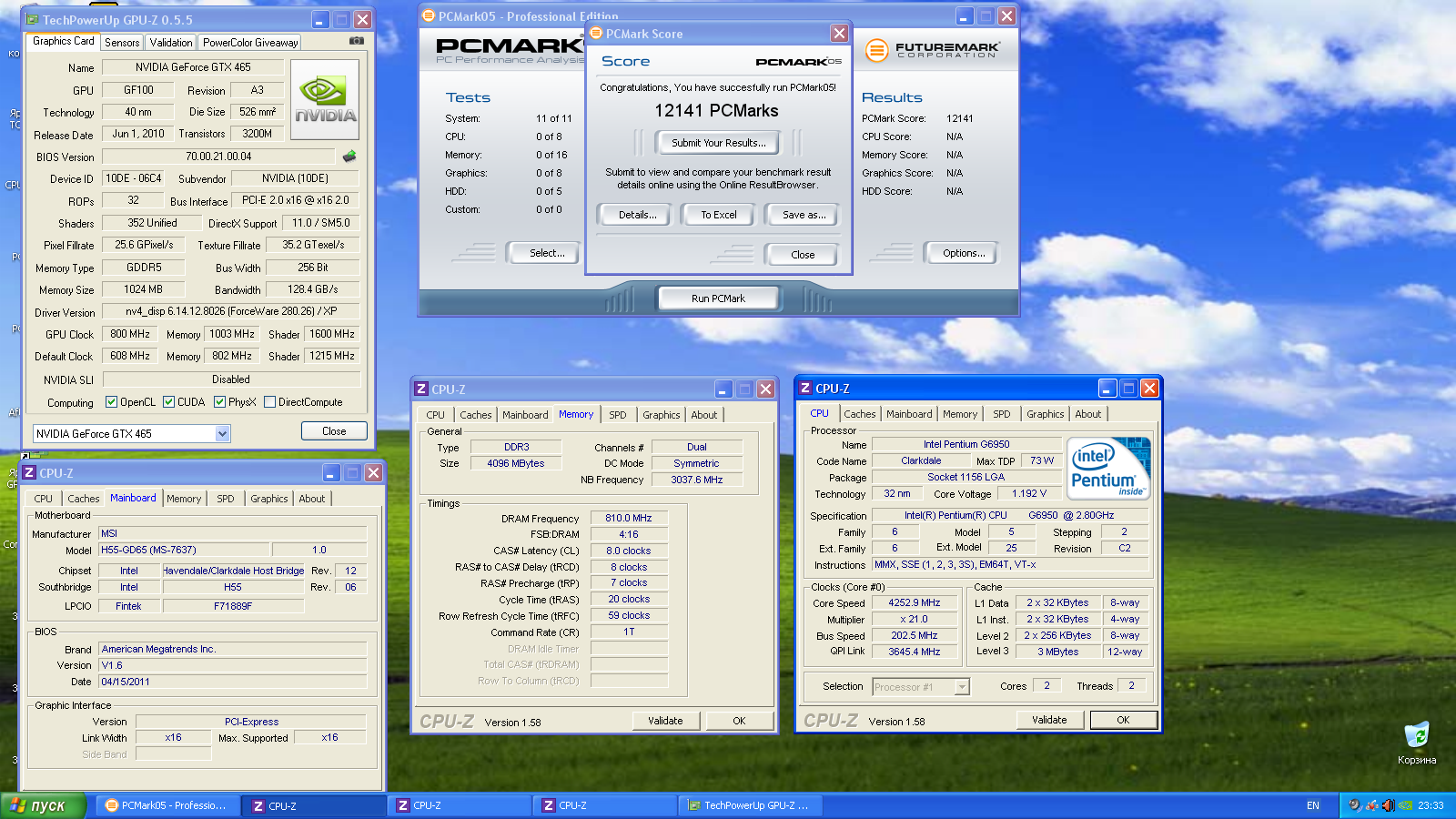Click the EN language indicator

point(1313,805)
